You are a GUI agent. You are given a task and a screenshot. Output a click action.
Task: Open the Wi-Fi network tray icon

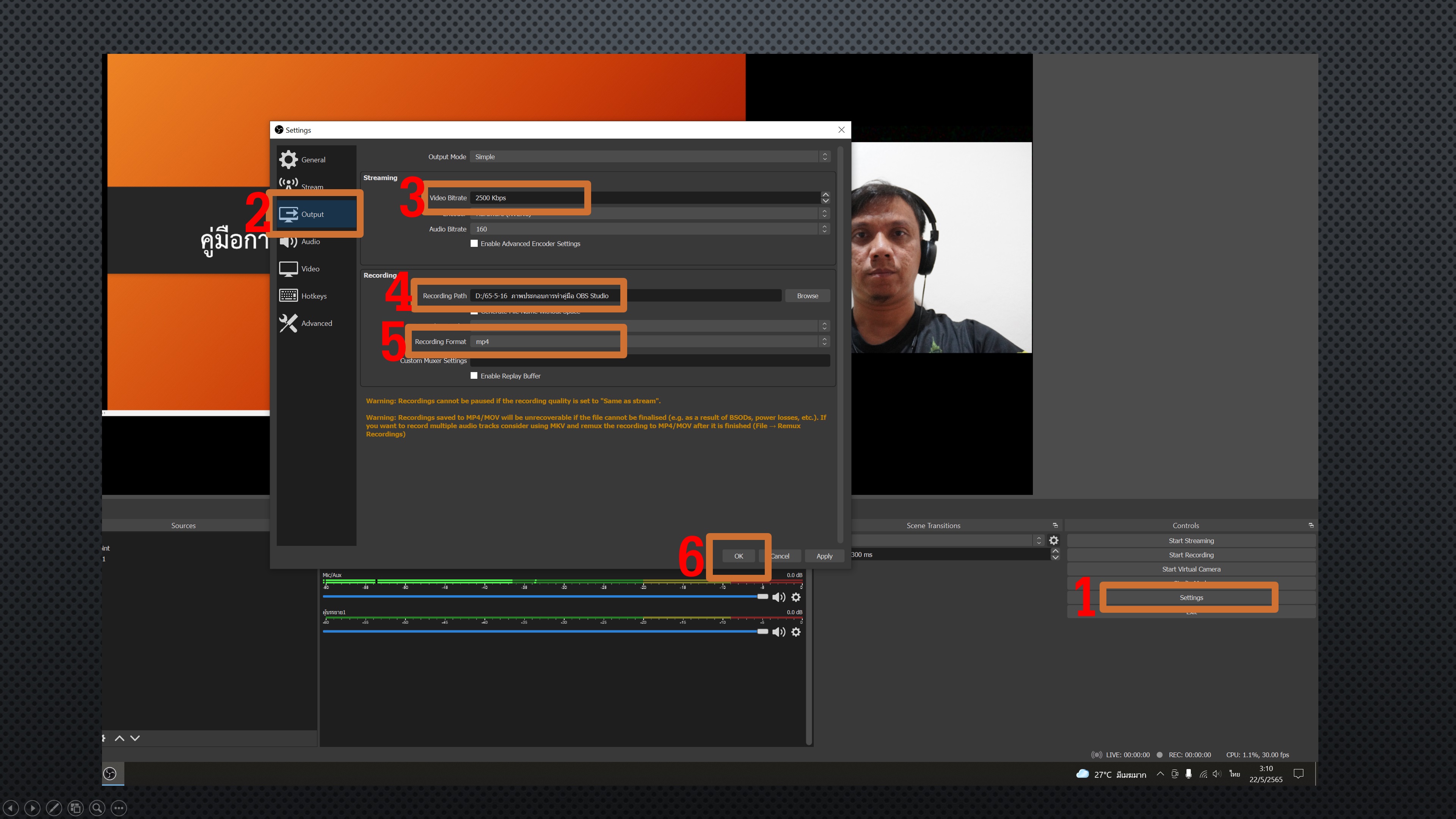(x=1203, y=774)
